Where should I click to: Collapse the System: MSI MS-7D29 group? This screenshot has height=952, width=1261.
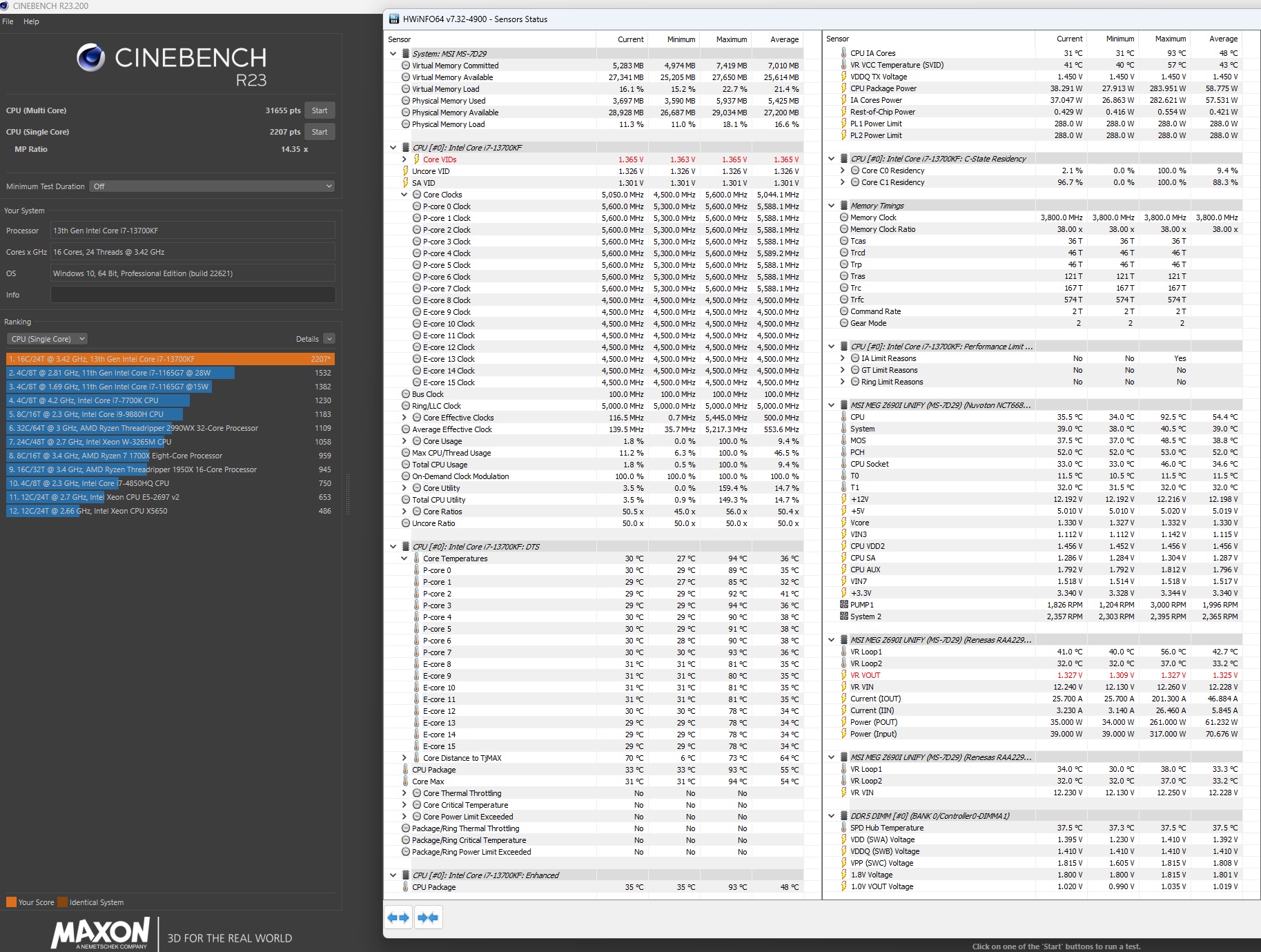[x=393, y=54]
